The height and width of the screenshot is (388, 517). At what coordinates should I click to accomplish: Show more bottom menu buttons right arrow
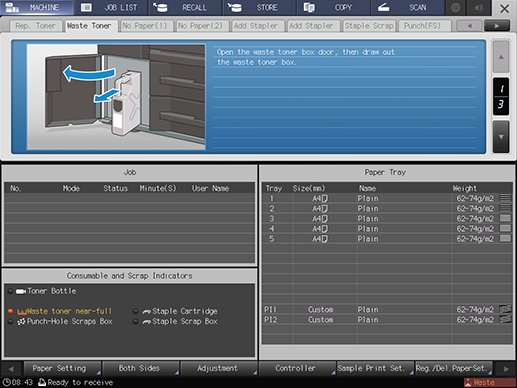(x=506, y=369)
